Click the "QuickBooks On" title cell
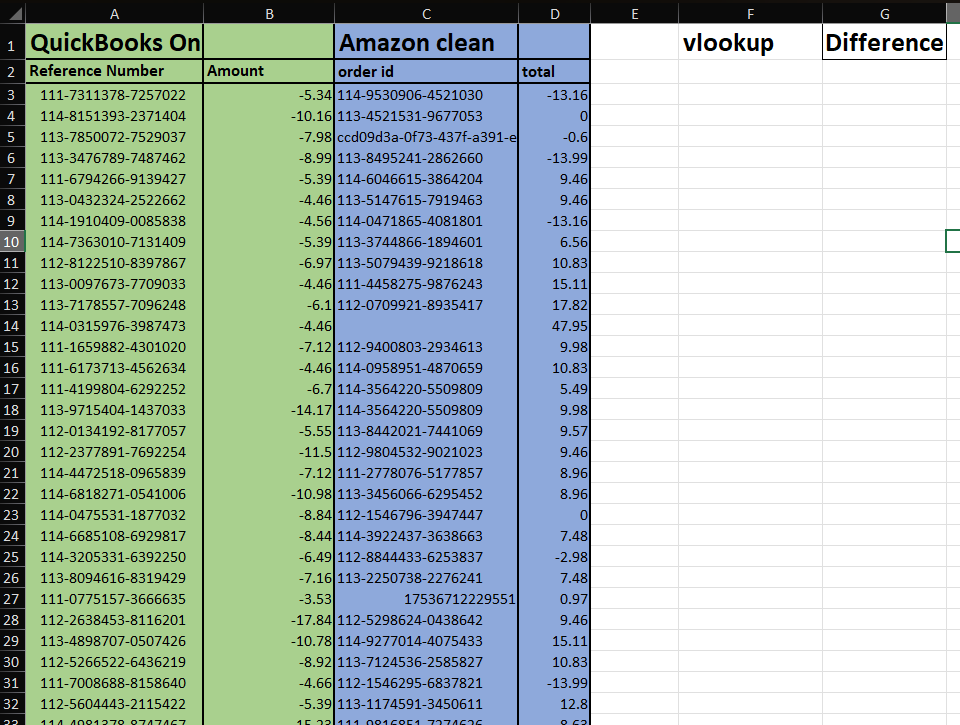Viewport: 960px width, 725px height. [114, 43]
